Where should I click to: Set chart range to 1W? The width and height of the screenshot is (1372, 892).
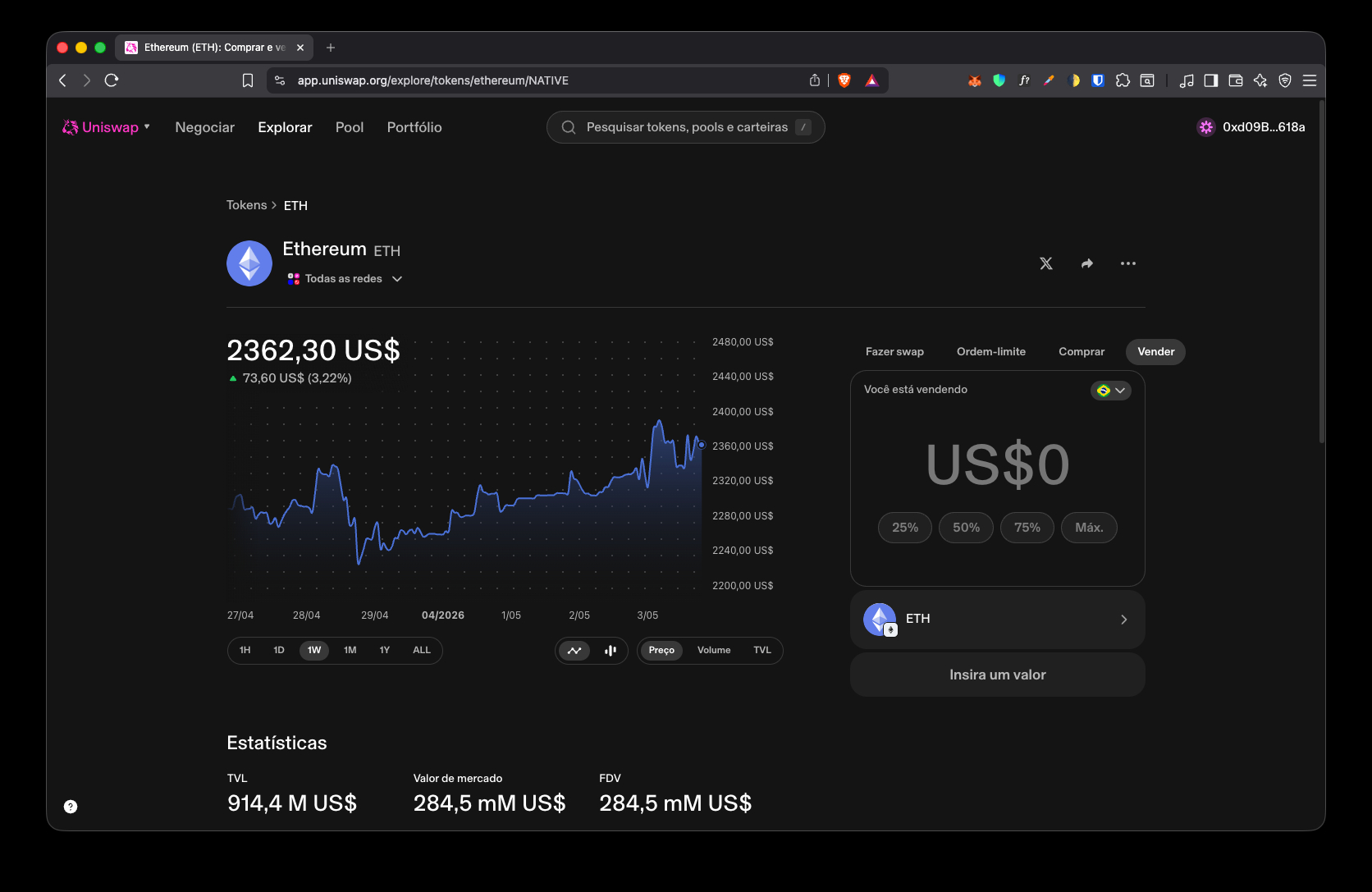click(314, 651)
